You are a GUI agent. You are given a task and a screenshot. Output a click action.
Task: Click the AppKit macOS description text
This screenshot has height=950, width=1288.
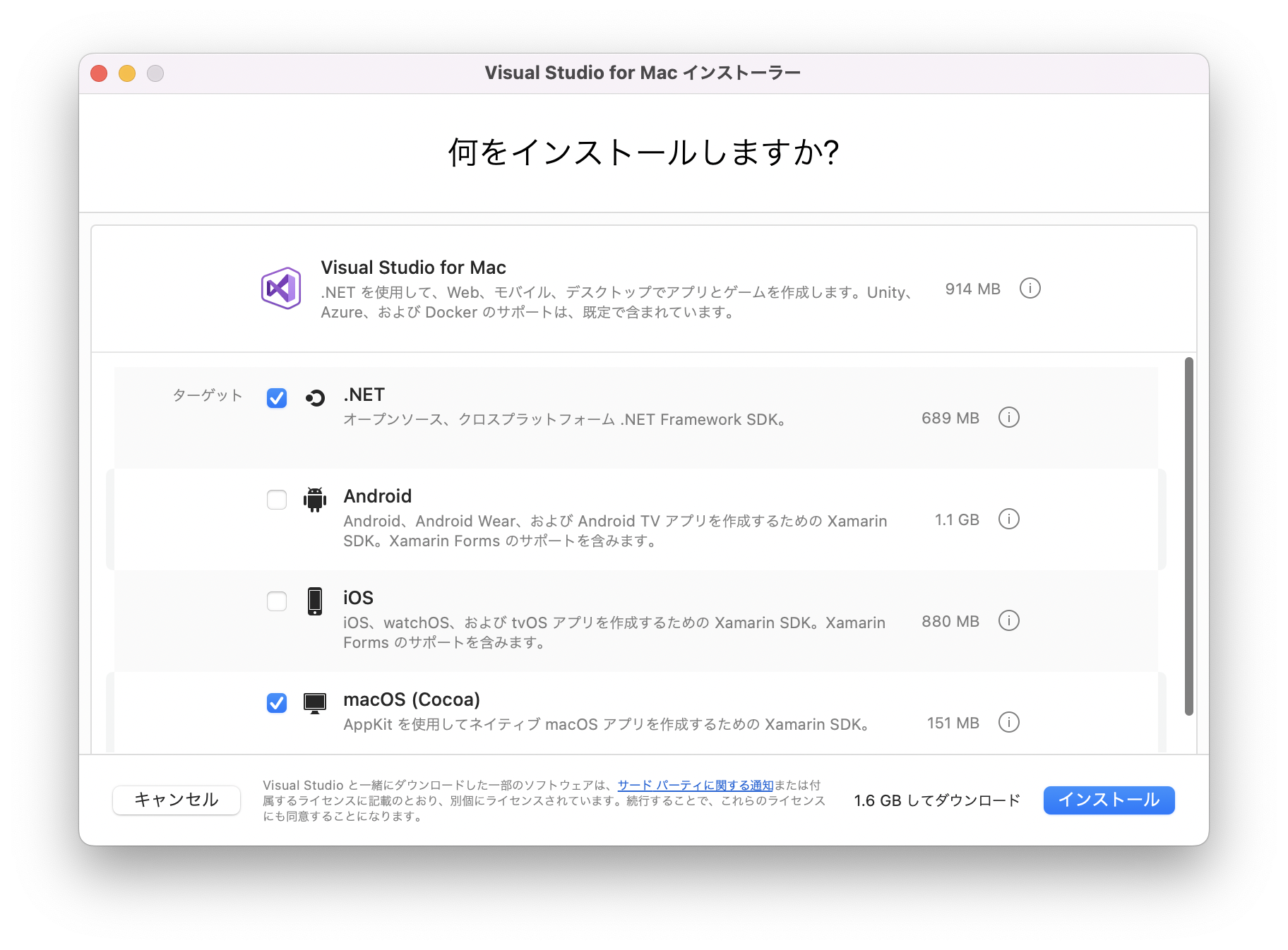(x=606, y=724)
